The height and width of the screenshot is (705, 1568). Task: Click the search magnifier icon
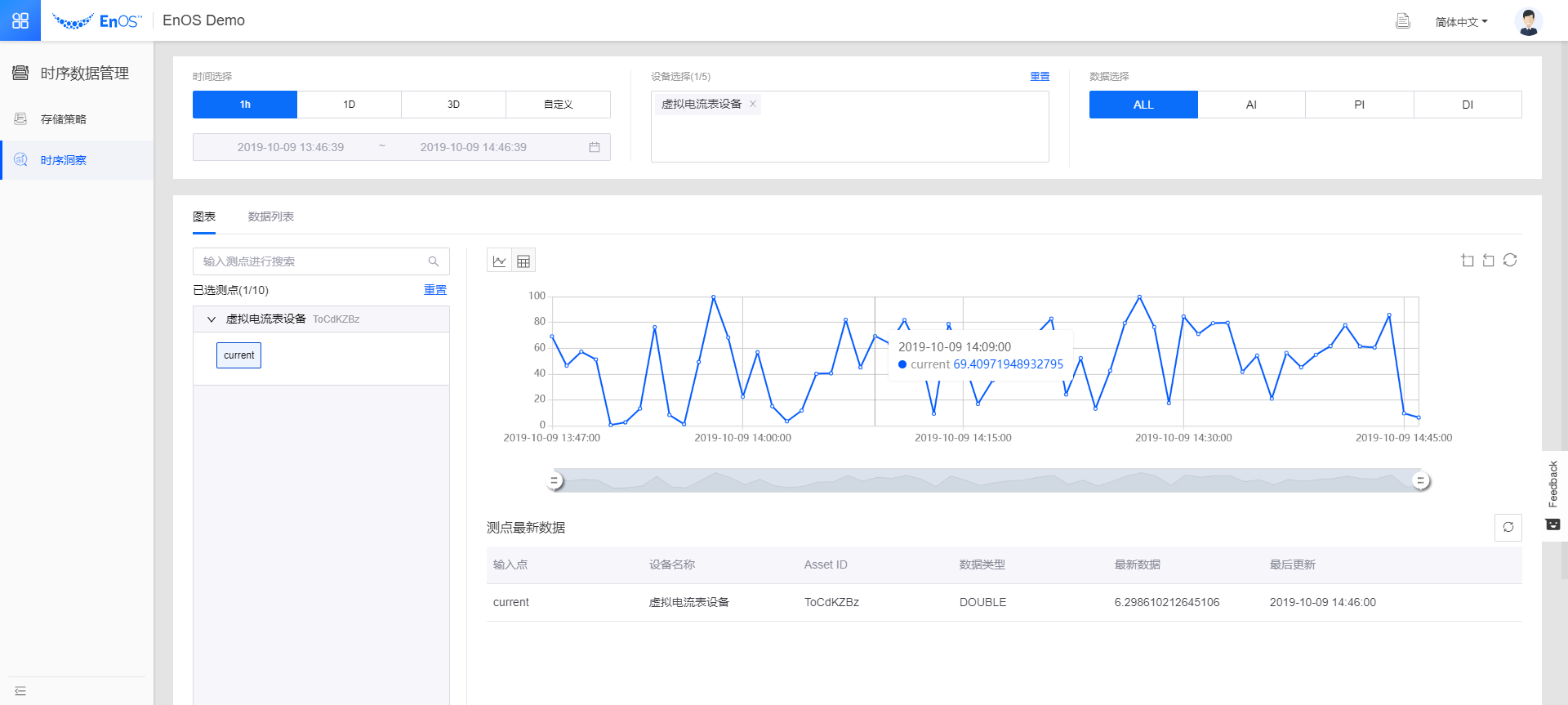pos(434,261)
